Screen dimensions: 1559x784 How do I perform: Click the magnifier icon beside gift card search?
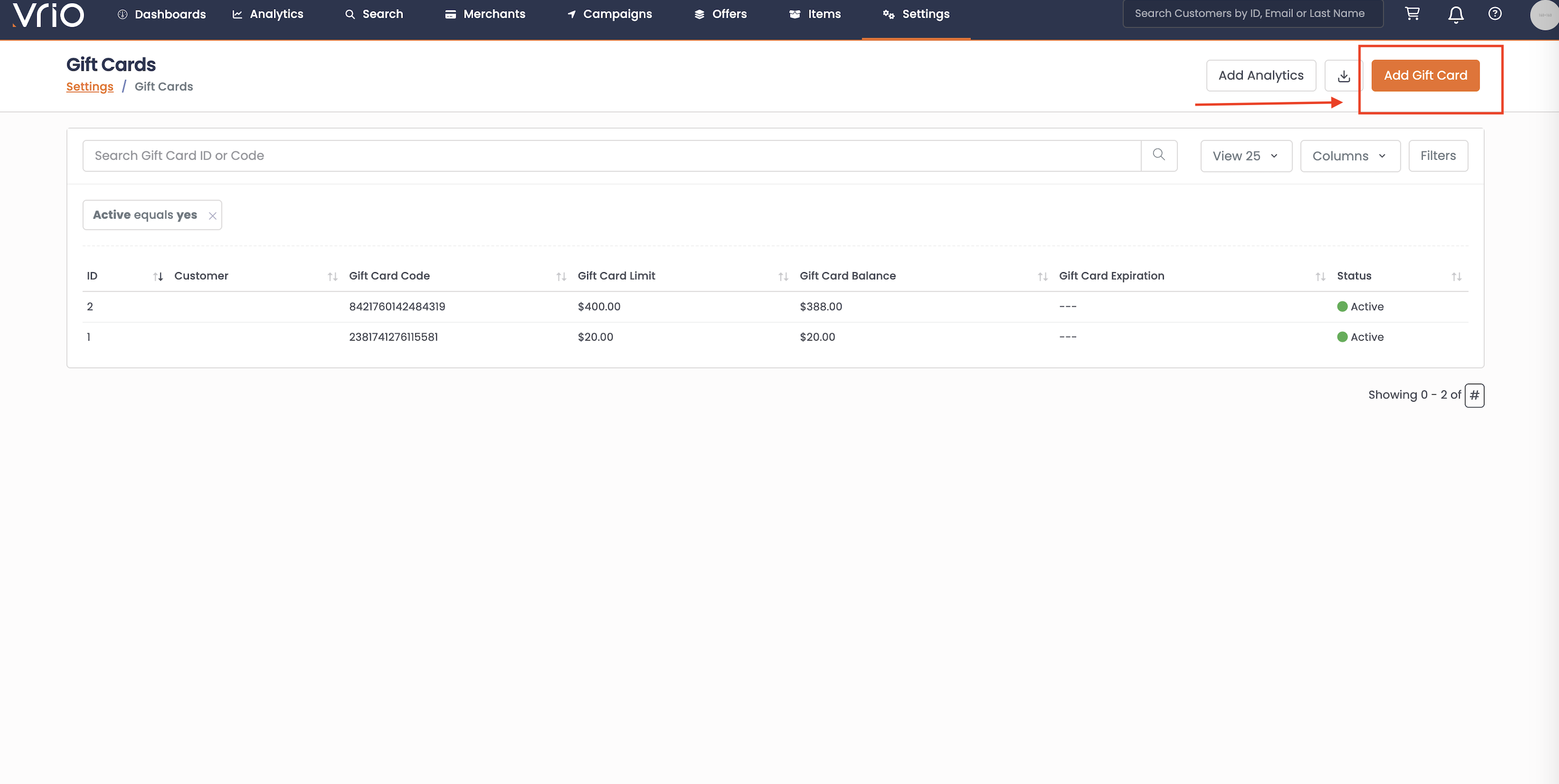tap(1158, 156)
